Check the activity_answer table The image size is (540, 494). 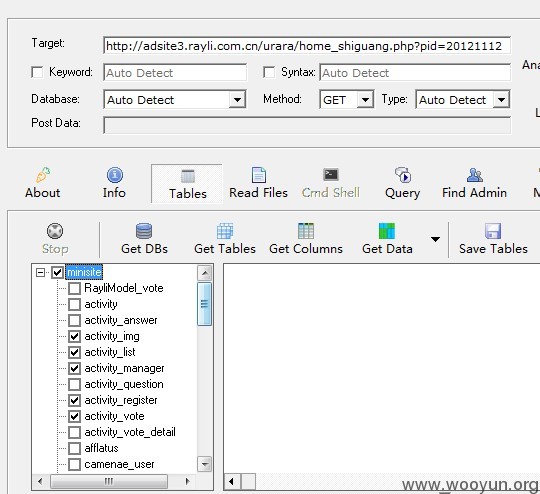pos(74,320)
